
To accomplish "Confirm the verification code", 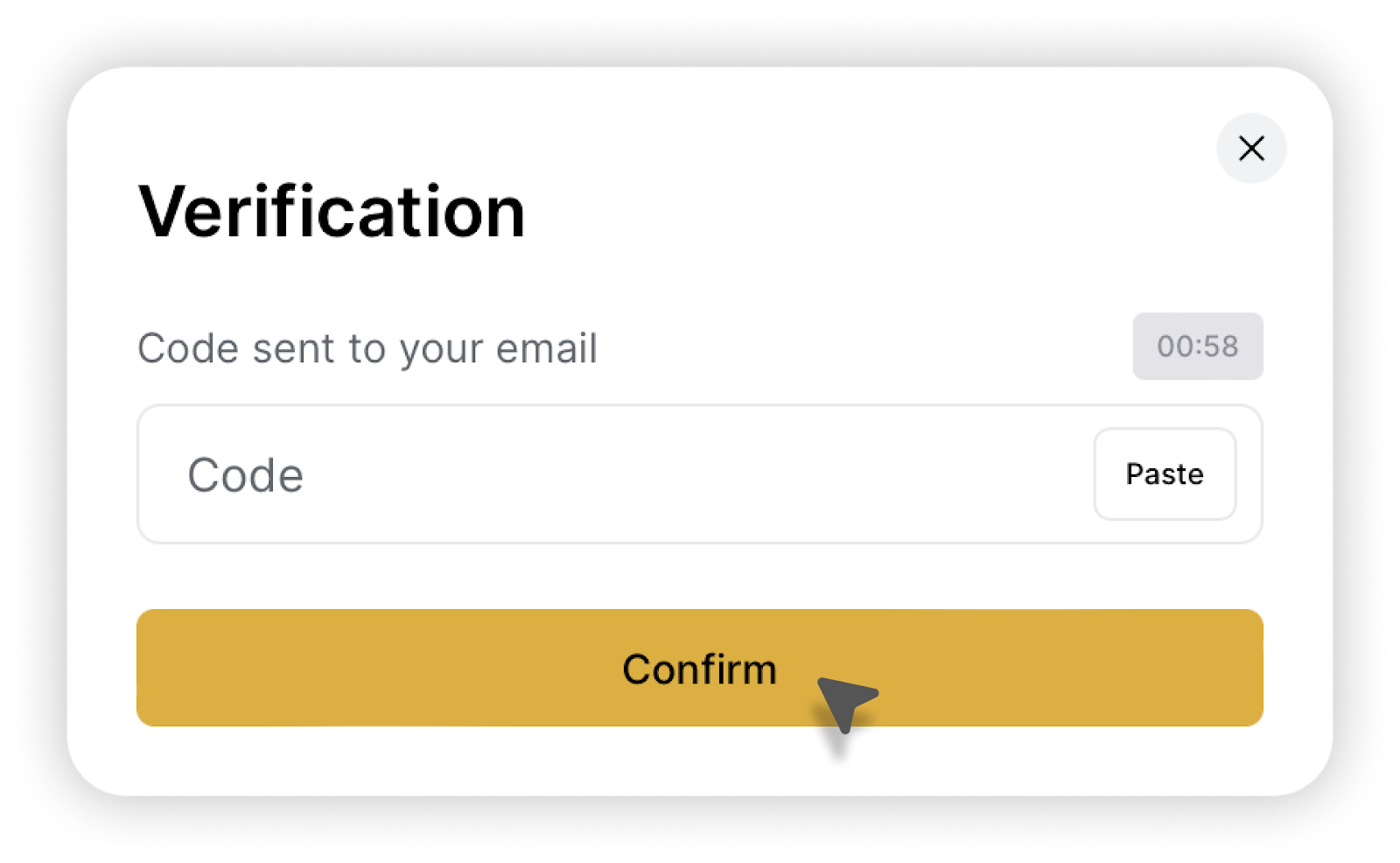I will pyautogui.click(x=699, y=668).
